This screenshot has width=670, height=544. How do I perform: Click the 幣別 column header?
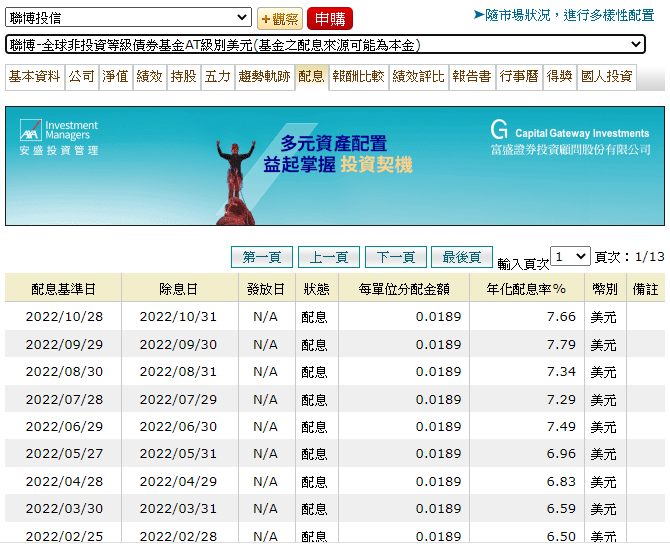[x=605, y=289]
